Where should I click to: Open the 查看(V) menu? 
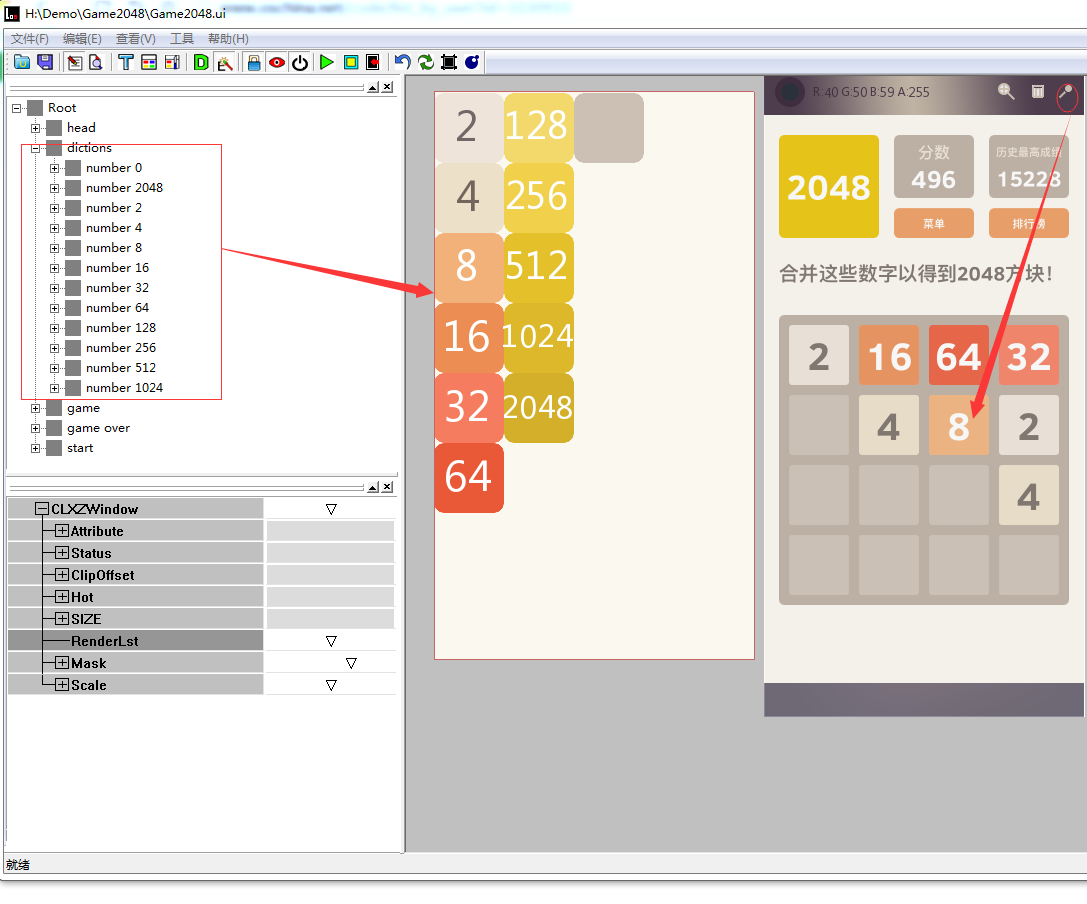click(135, 38)
